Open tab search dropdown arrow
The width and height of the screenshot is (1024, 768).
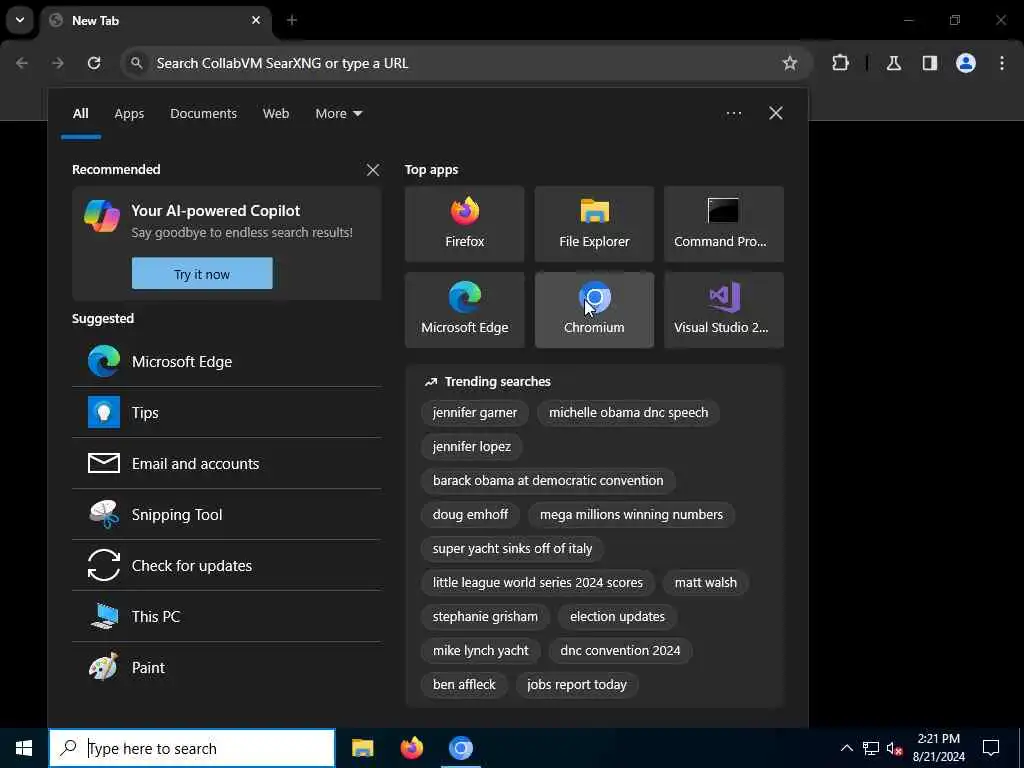tap(20, 20)
